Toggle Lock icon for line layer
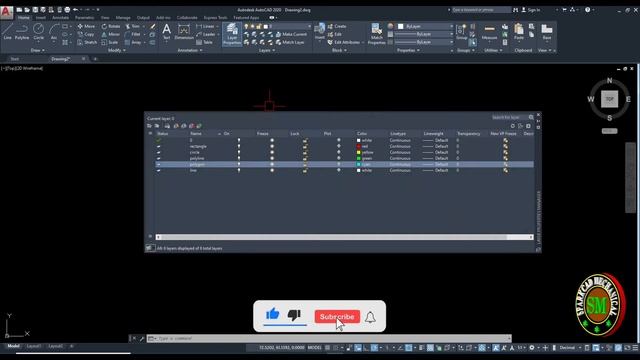640x360 pixels. click(305, 170)
